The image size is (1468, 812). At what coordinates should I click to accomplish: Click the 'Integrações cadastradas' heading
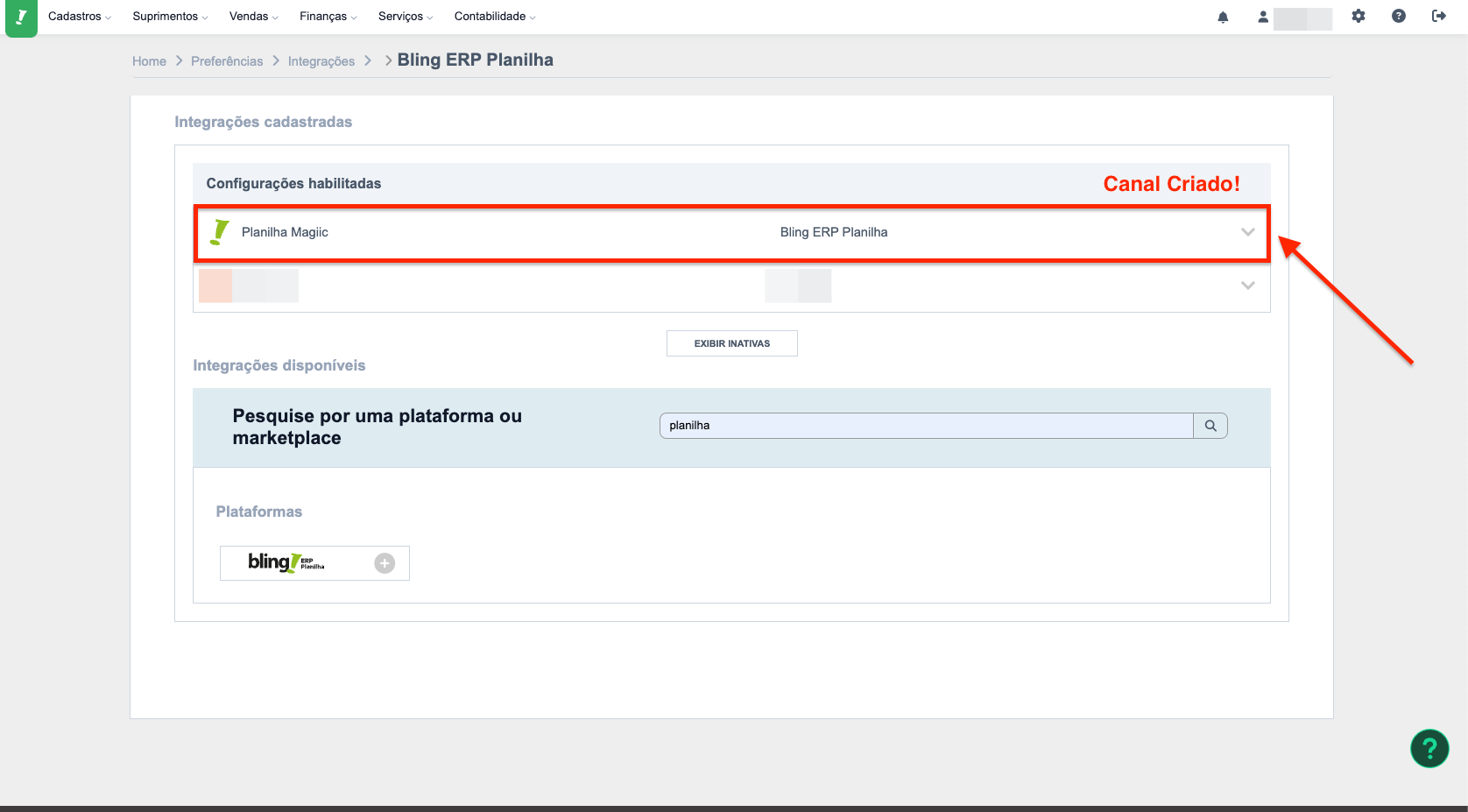click(x=263, y=123)
